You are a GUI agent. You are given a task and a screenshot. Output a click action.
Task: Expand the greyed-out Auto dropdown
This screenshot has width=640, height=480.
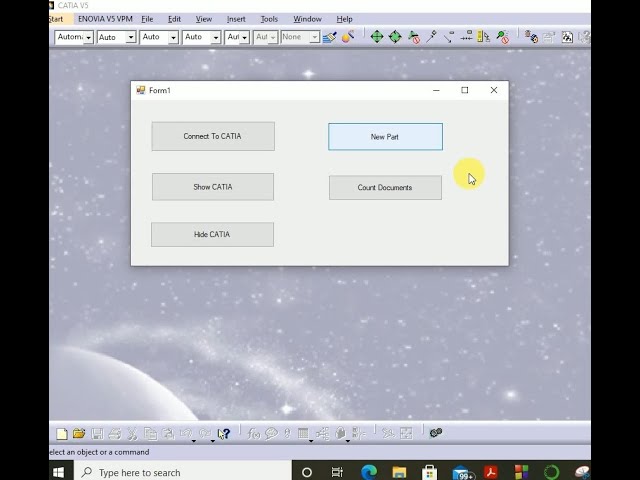[x=273, y=38]
